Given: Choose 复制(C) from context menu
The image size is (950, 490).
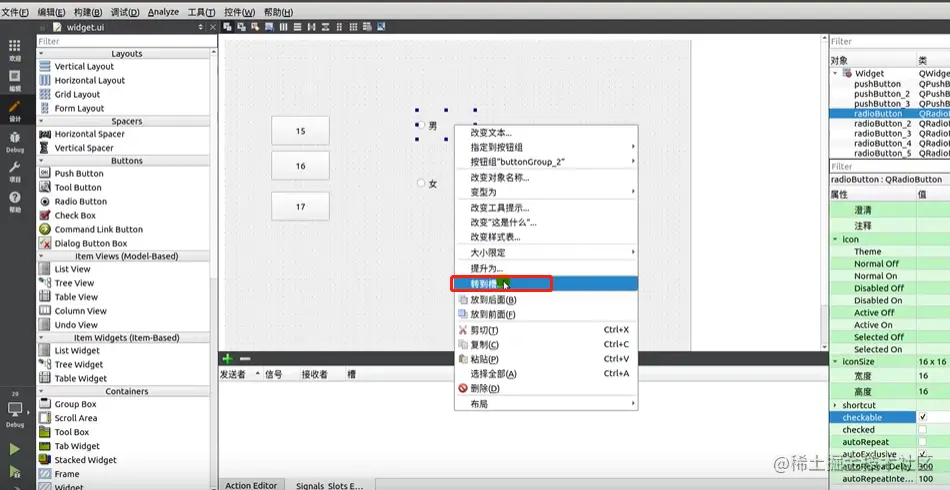Looking at the screenshot, I should coord(546,345).
